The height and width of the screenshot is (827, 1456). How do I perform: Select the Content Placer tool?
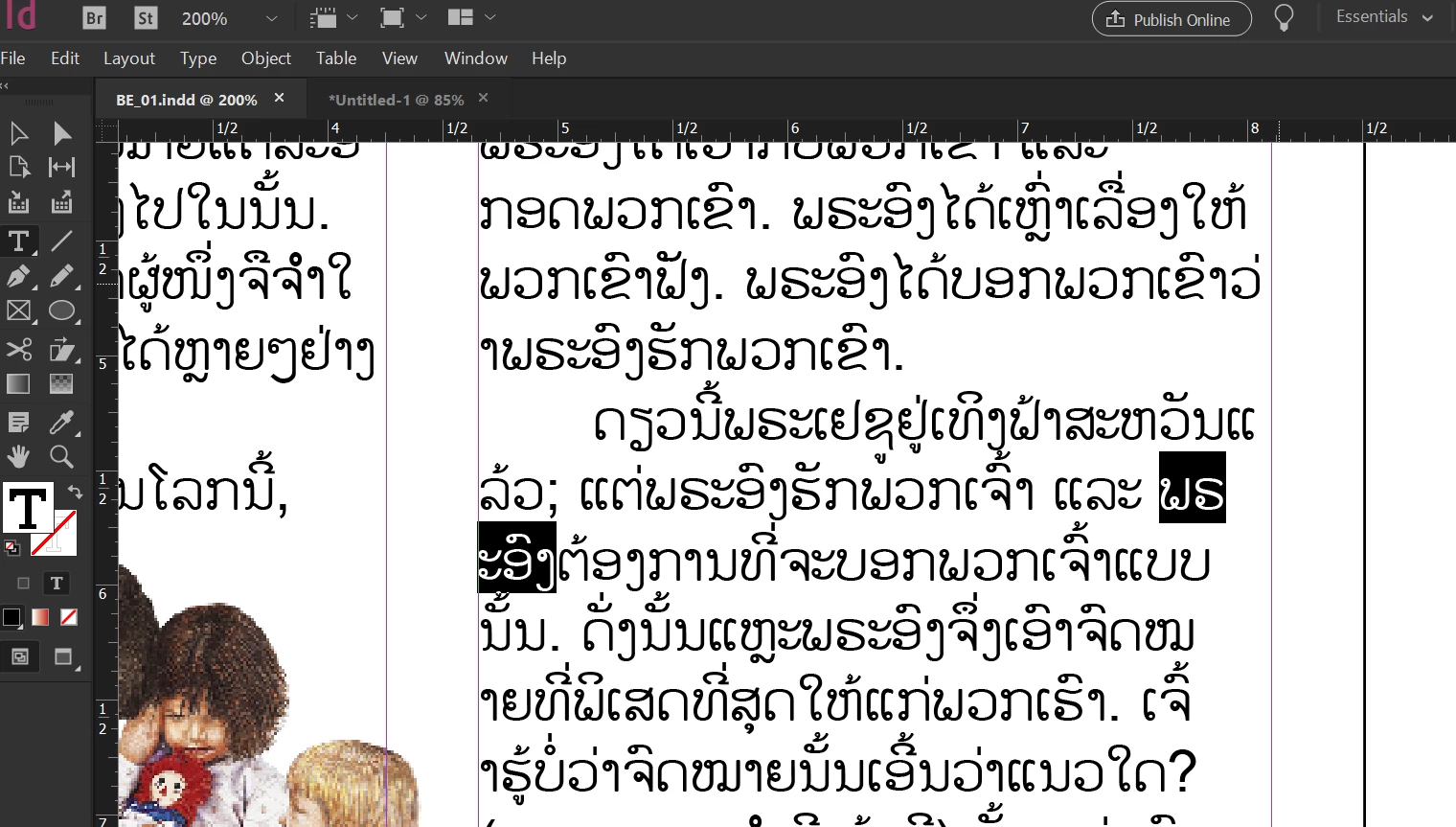[x=62, y=202]
